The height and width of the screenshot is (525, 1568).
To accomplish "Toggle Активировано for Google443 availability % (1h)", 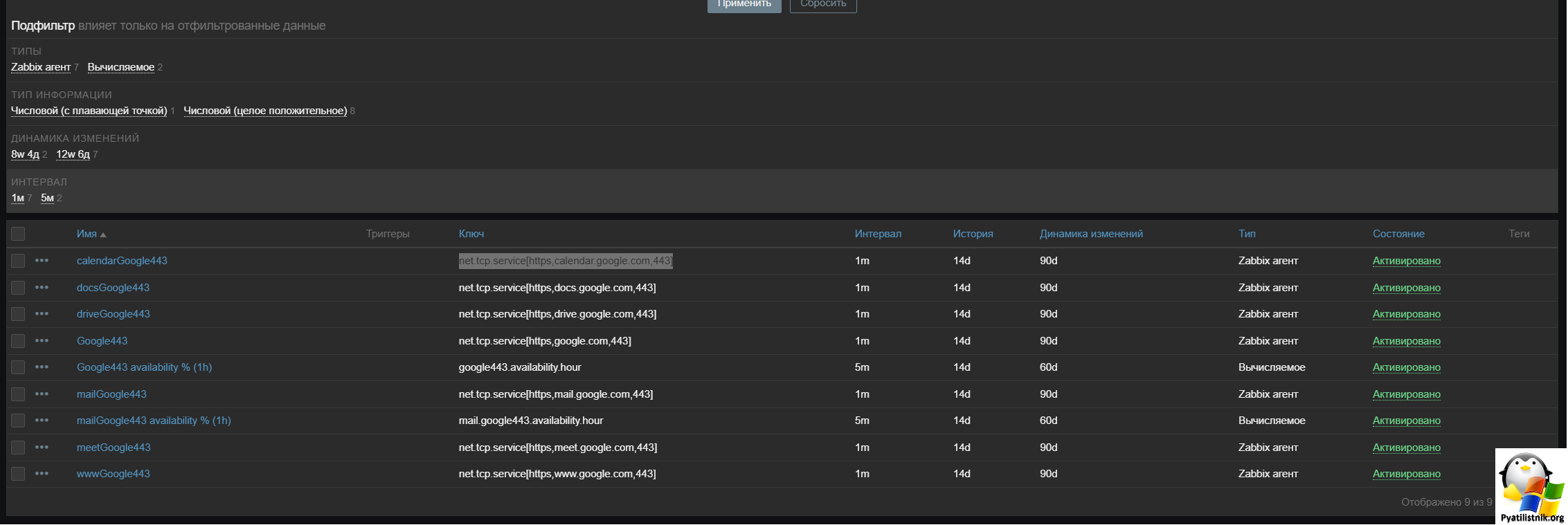I will [1406, 367].
